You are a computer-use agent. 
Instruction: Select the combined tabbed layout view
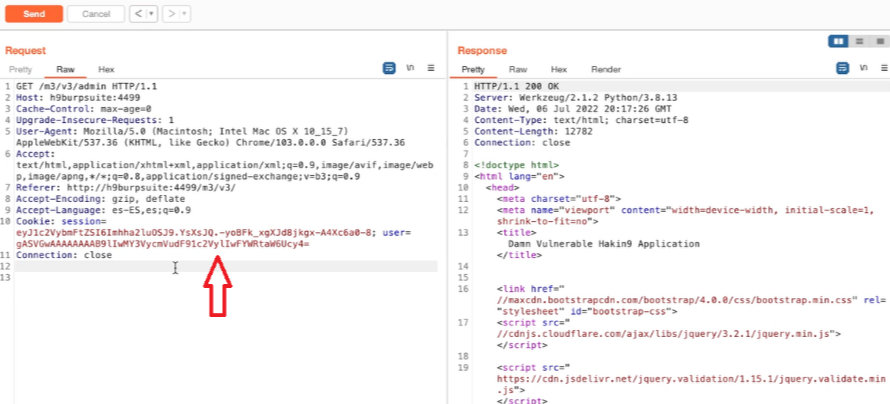click(x=880, y=41)
